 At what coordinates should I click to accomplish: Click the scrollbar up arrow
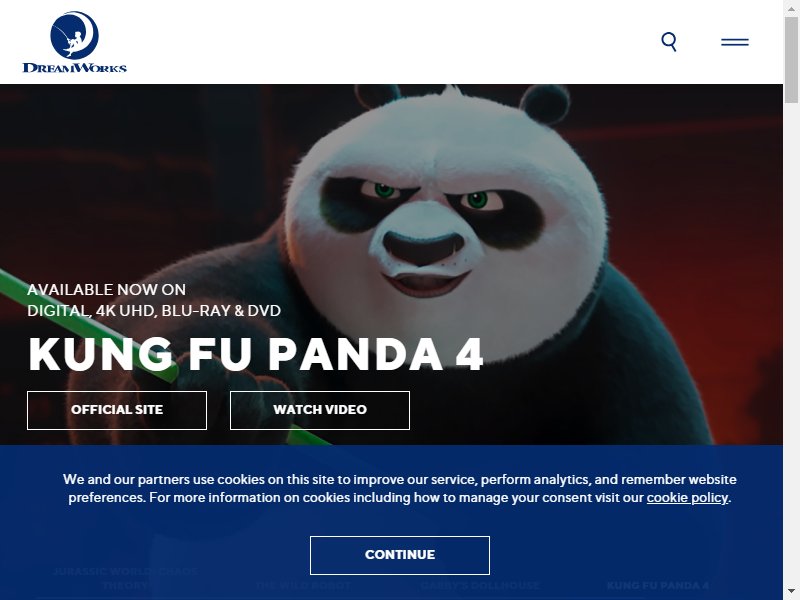(791, 6)
